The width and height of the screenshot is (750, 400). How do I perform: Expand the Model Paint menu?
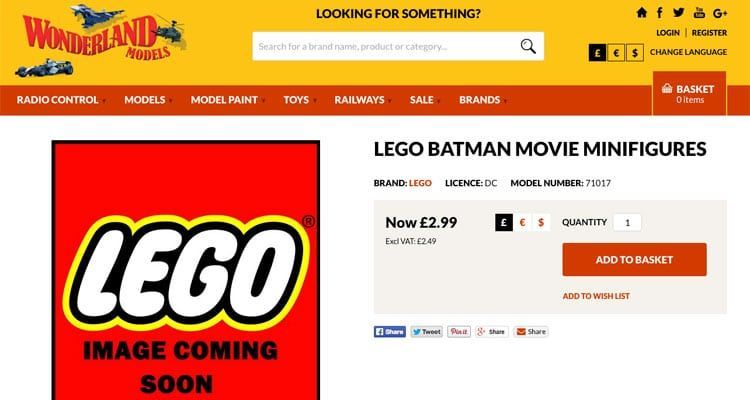[227, 100]
